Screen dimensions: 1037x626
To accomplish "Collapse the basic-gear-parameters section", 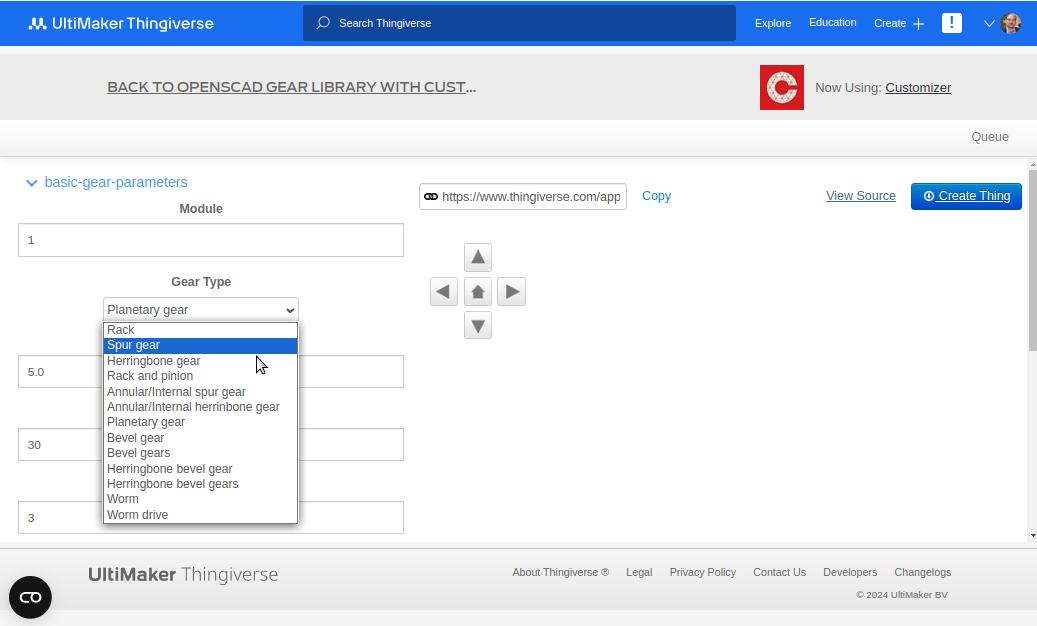I will click(31, 183).
